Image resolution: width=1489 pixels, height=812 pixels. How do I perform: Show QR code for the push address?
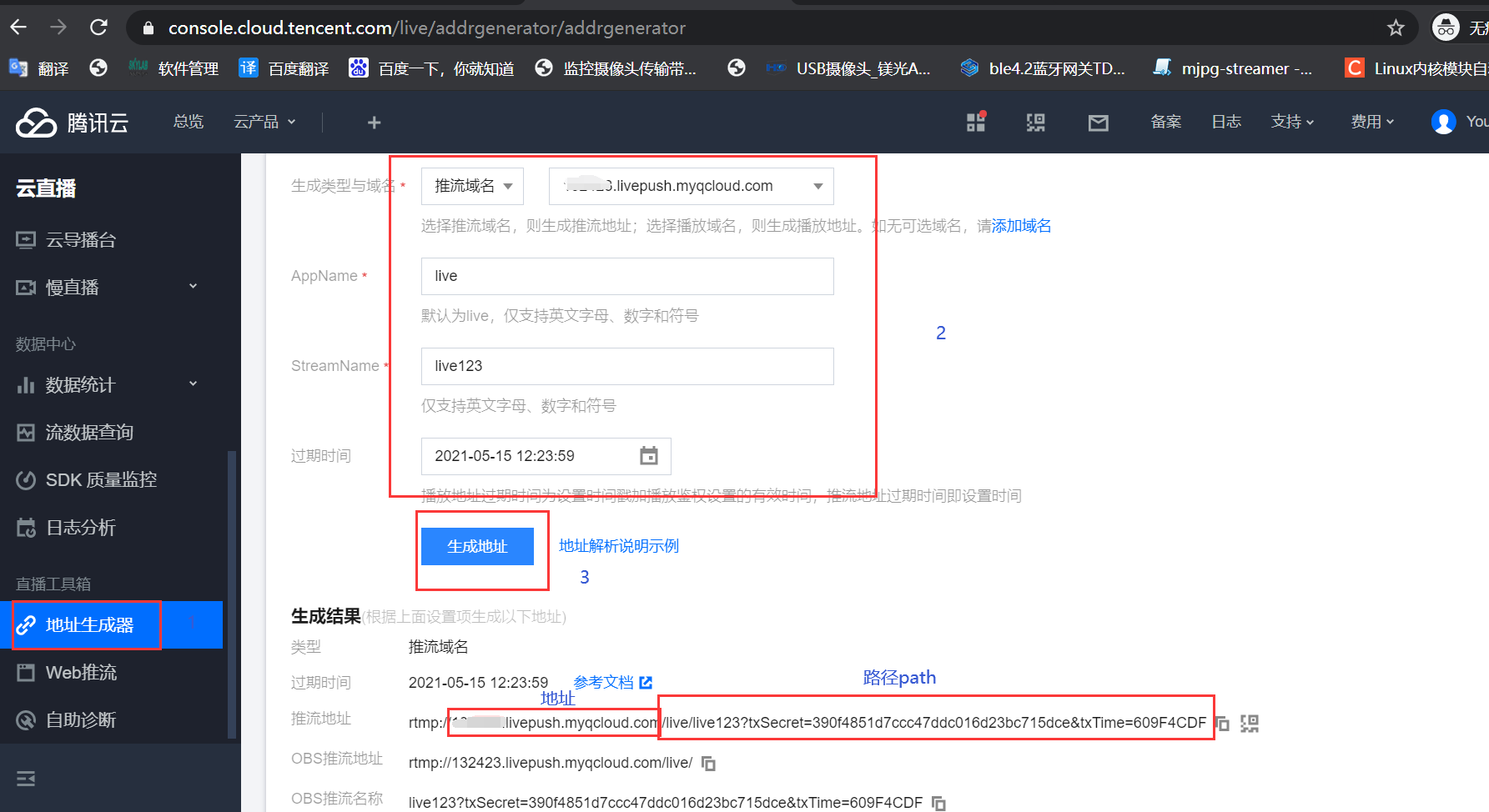pos(1250,723)
